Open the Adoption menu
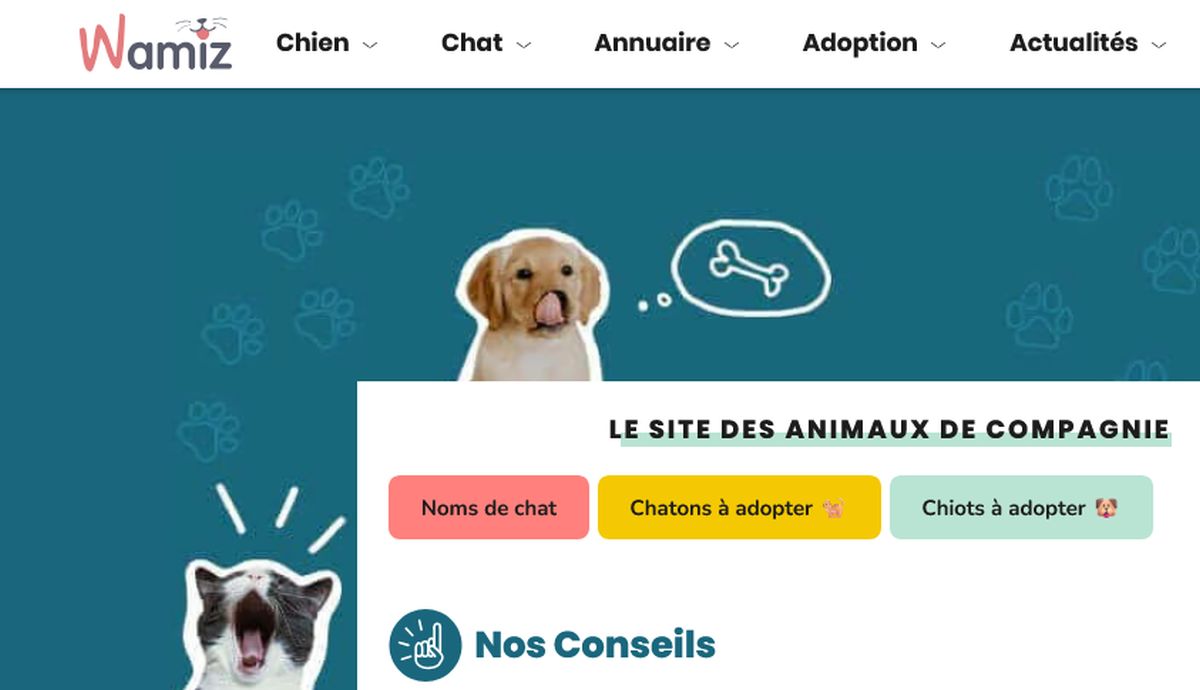This screenshot has height=690, width=1200. click(x=860, y=43)
